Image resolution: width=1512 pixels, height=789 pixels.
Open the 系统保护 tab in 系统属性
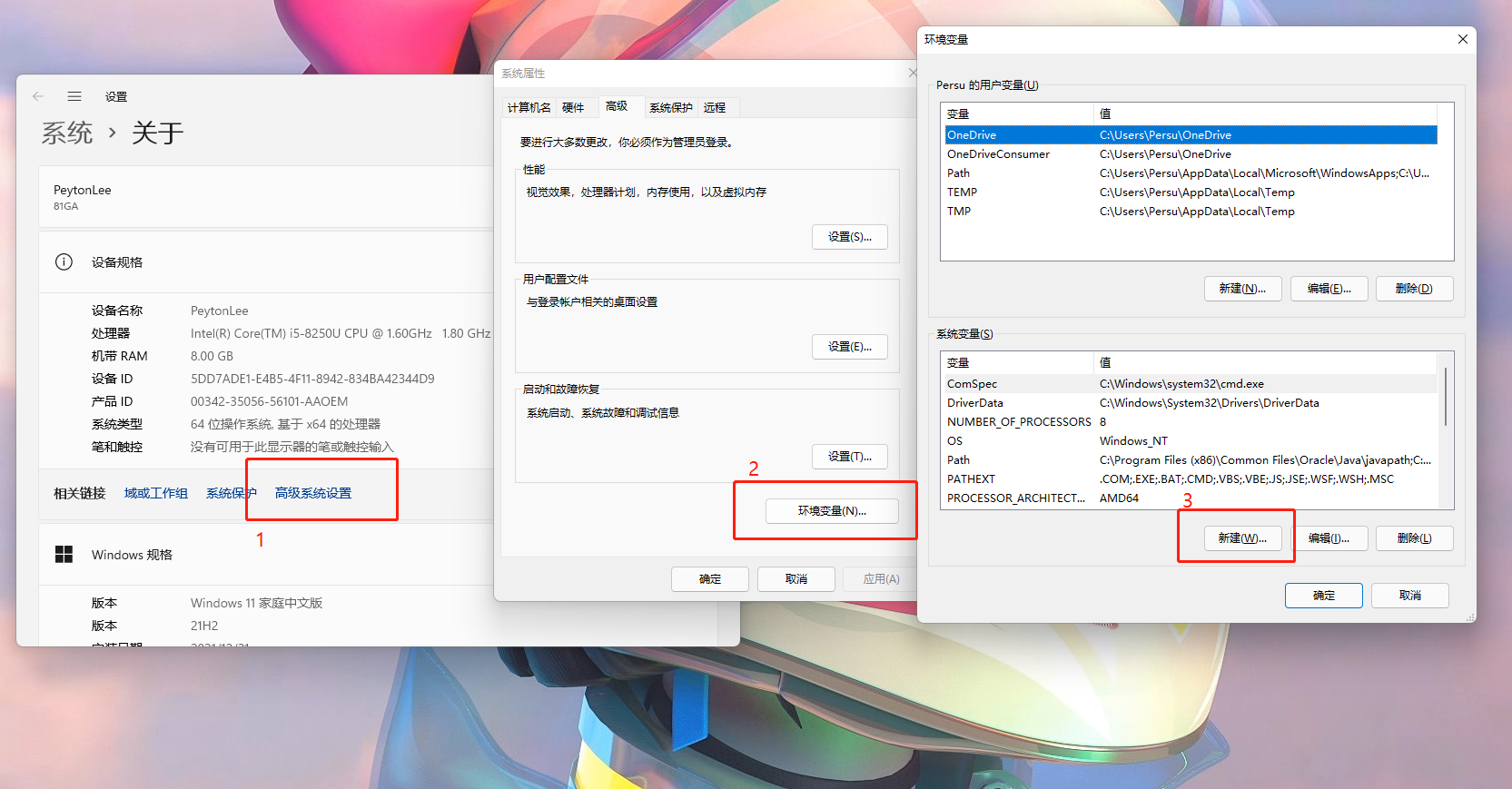[671, 107]
